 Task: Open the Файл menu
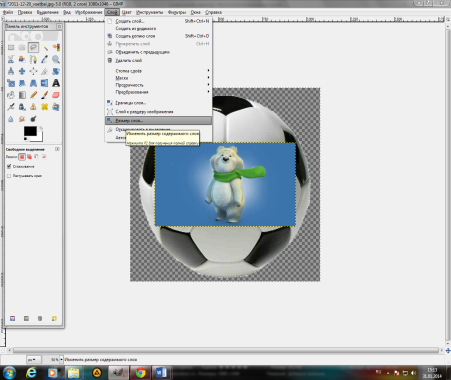[x=8, y=12]
